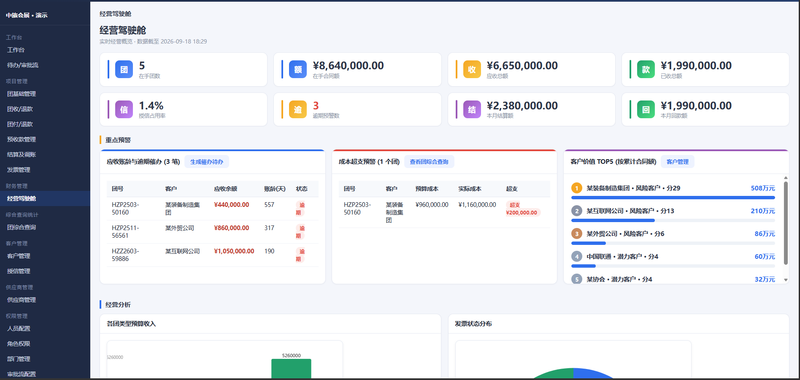This screenshot has height=380, width=800.
Task: Click the 508万元 top customer progress bar
Action: [673, 197]
